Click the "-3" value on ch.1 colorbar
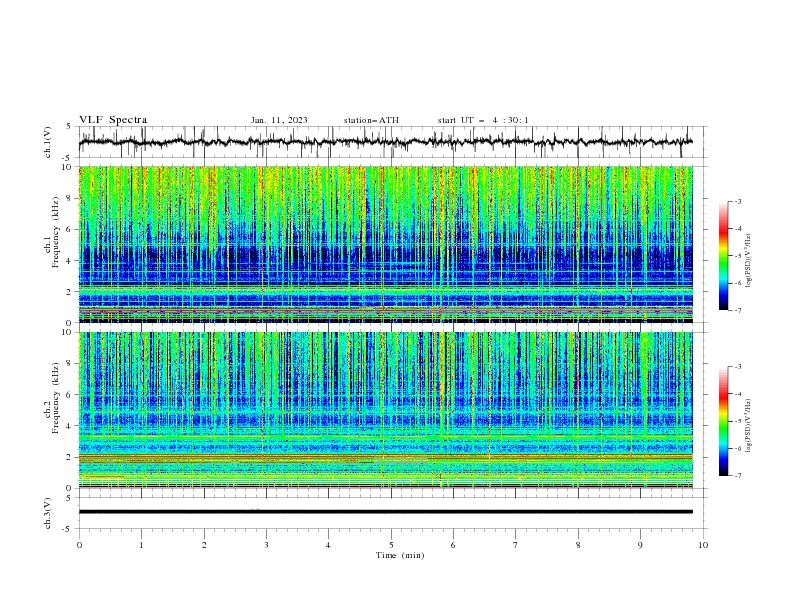This screenshot has width=792, height=612. [737, 201]
